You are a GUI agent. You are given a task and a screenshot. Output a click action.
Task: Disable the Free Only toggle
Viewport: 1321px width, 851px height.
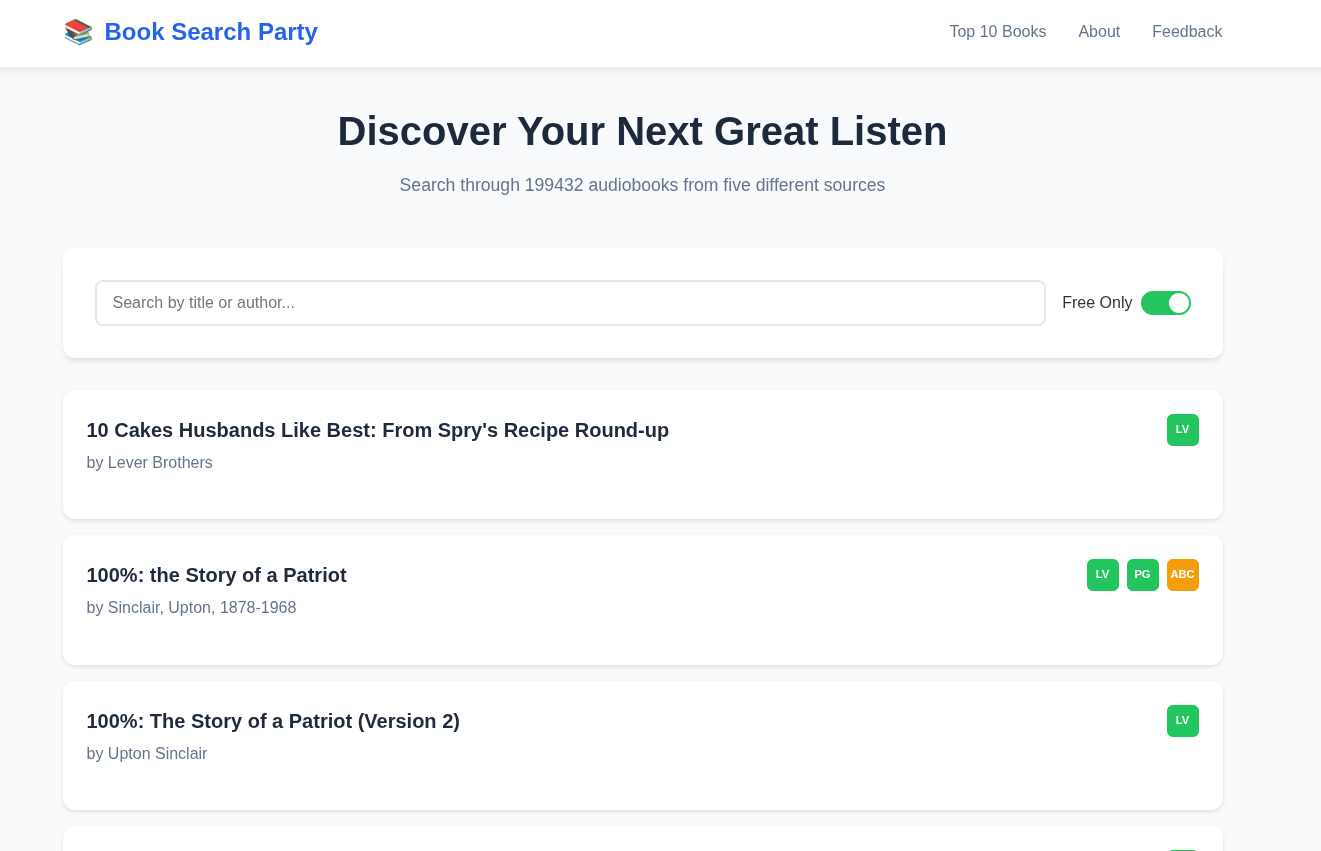coord(1166,302)
